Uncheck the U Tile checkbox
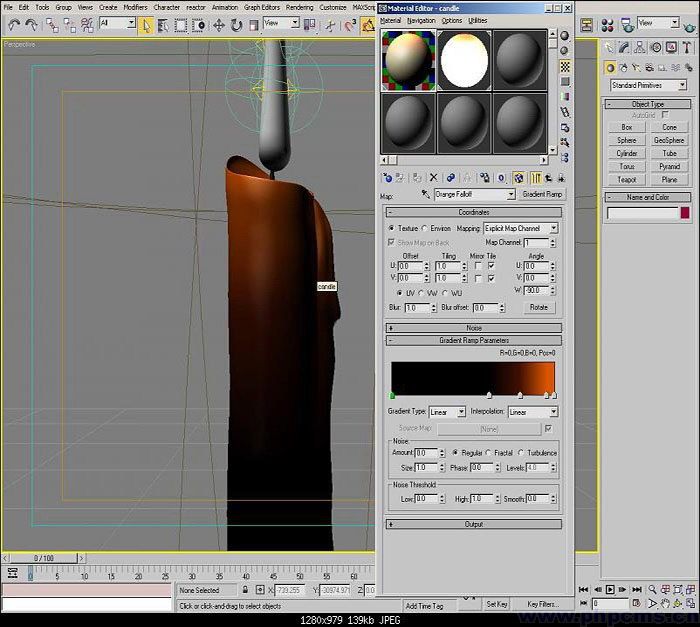 pos(491,266)
